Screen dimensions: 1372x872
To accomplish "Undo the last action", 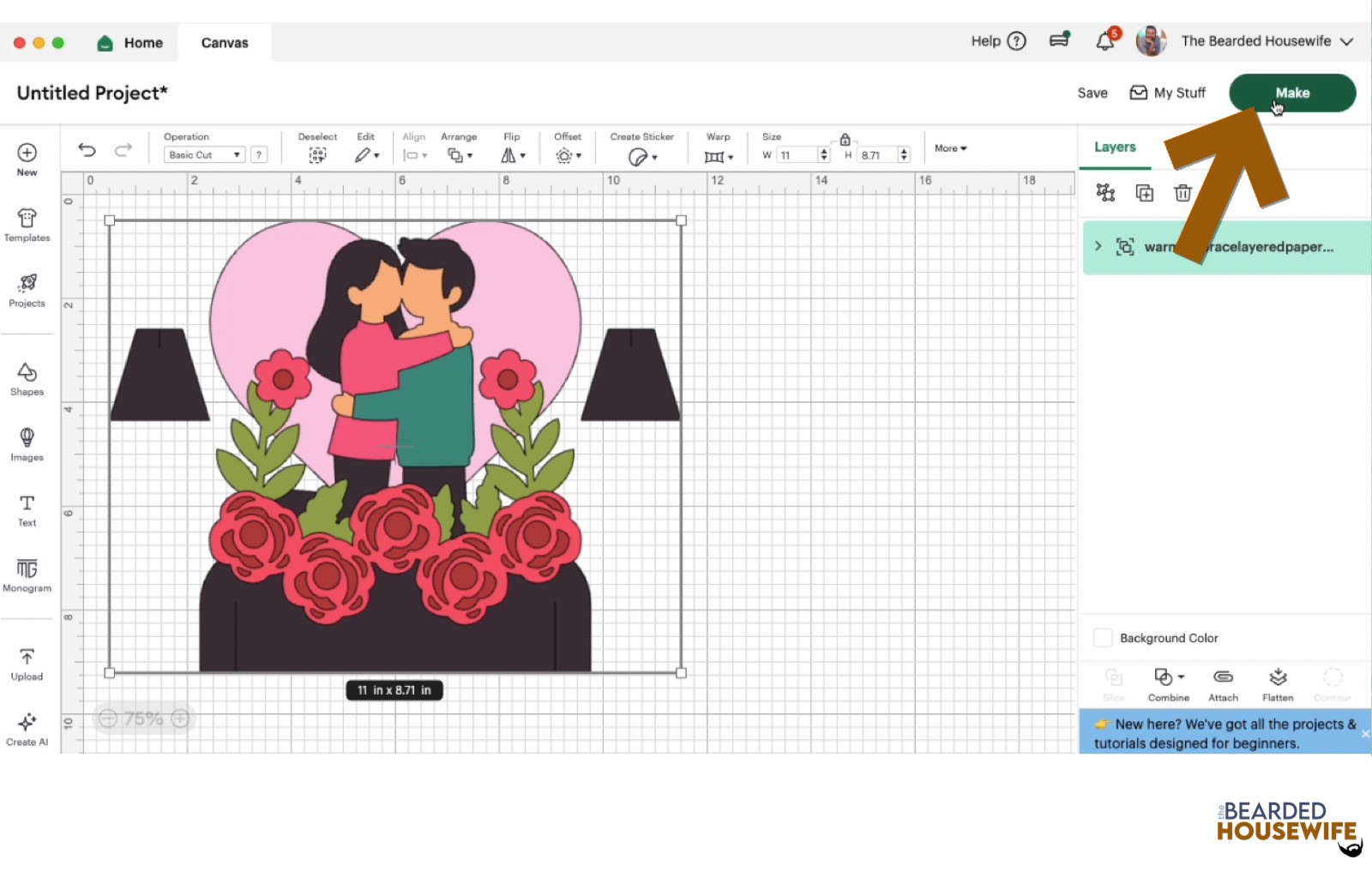I will (87, 150).
